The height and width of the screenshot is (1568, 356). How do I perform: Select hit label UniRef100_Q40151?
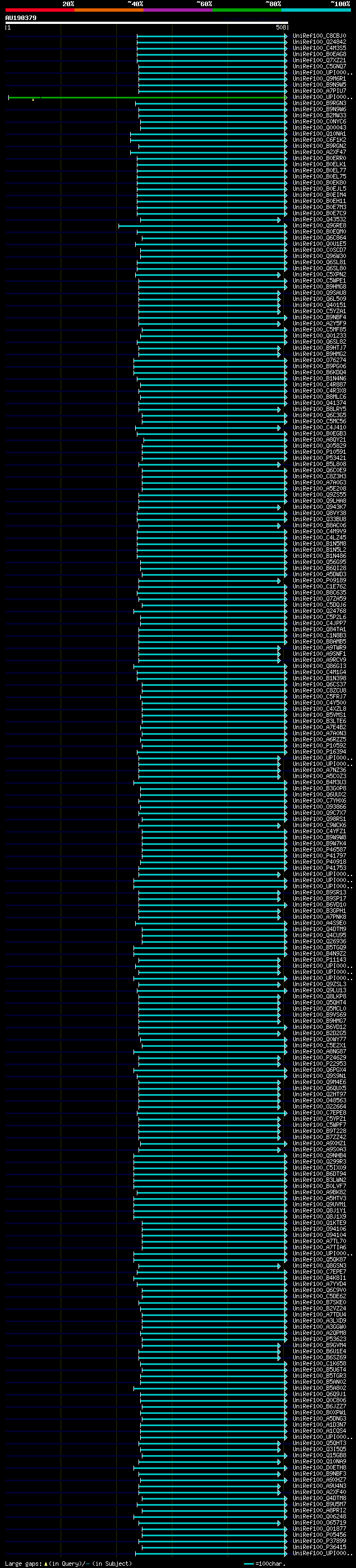pos(319,305)
